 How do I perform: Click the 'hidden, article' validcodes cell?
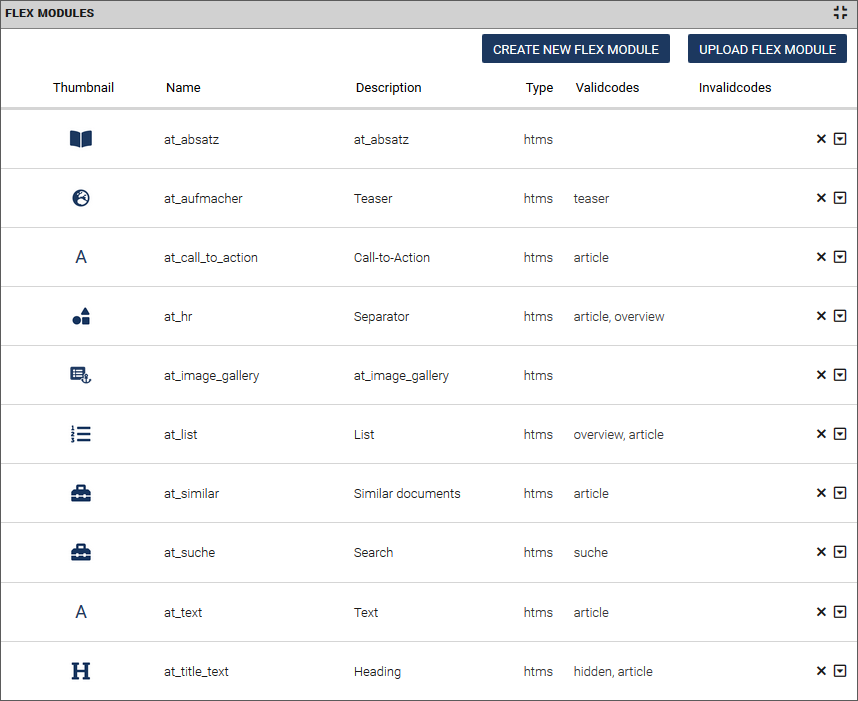613,671
